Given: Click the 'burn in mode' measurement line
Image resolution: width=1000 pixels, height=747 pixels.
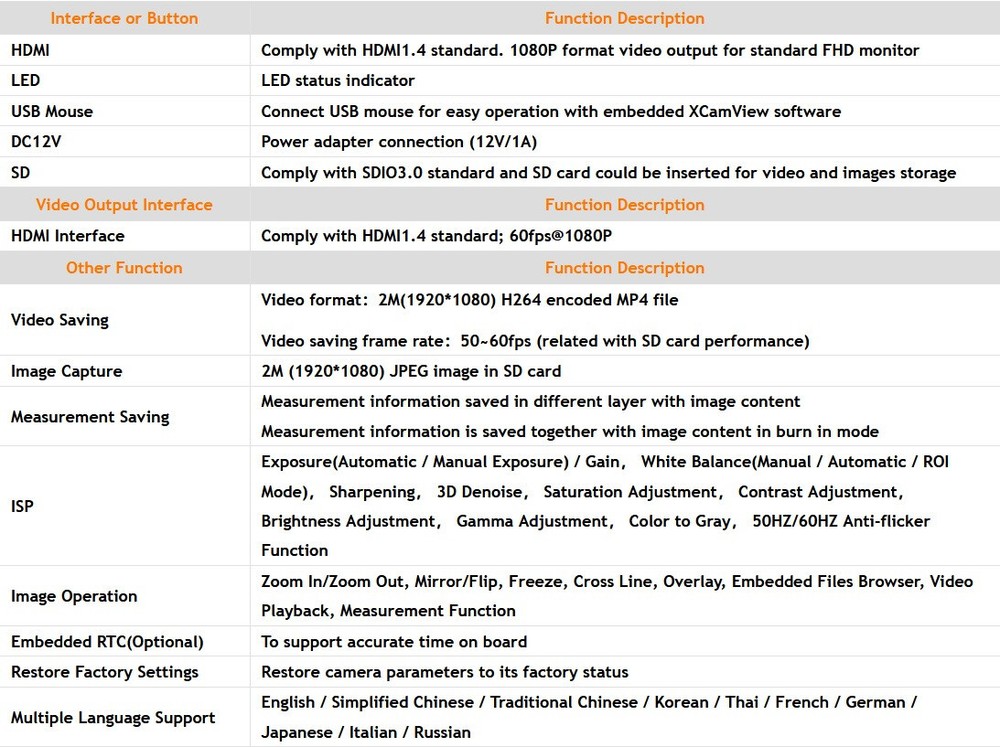Looking at the screenshot, I should [570, 432].
